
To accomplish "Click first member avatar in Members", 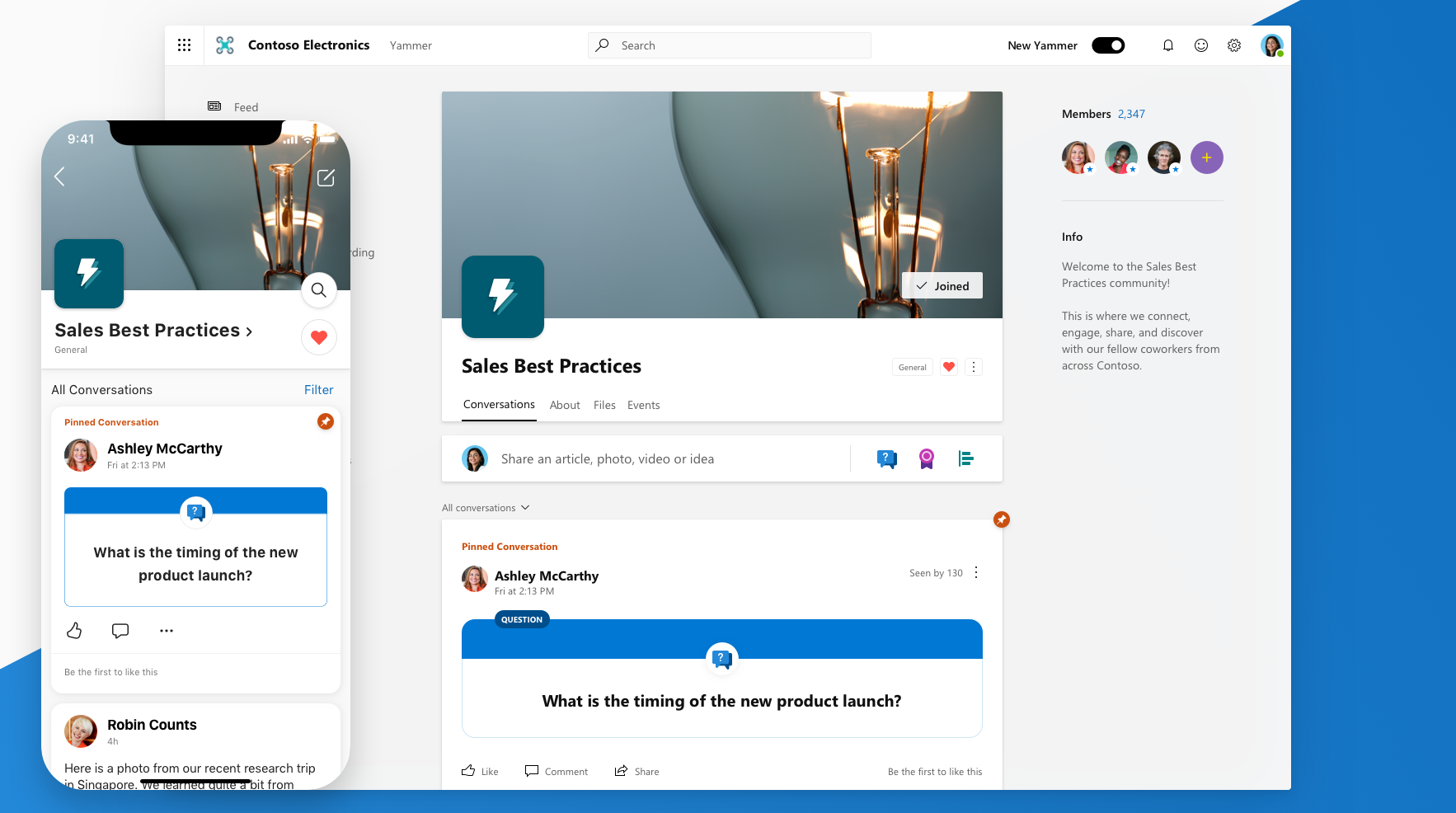I will (1078, 157).
